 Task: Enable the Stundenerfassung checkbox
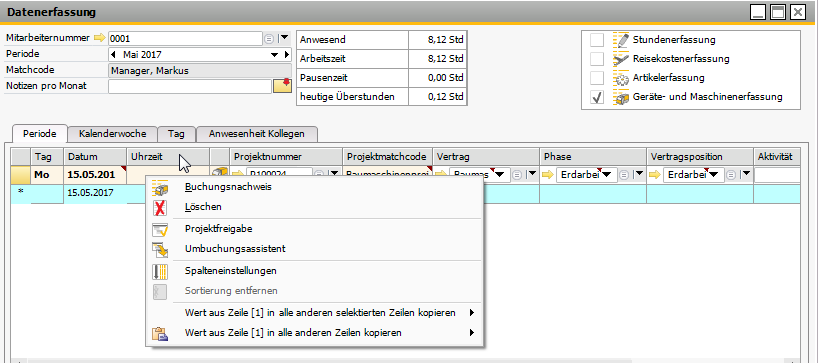[597, 40]
